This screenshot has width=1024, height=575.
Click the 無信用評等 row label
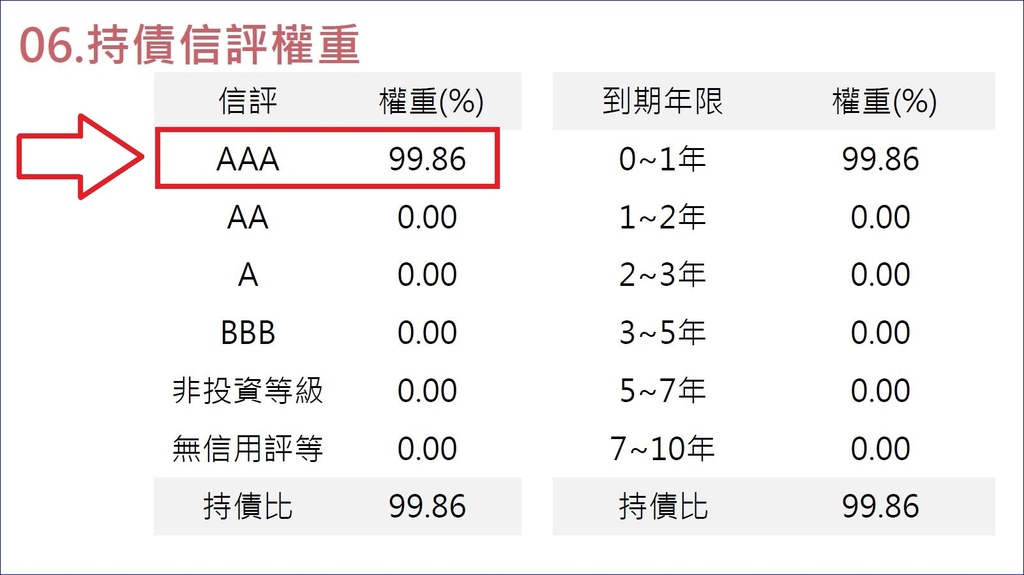tap(248, 448)
